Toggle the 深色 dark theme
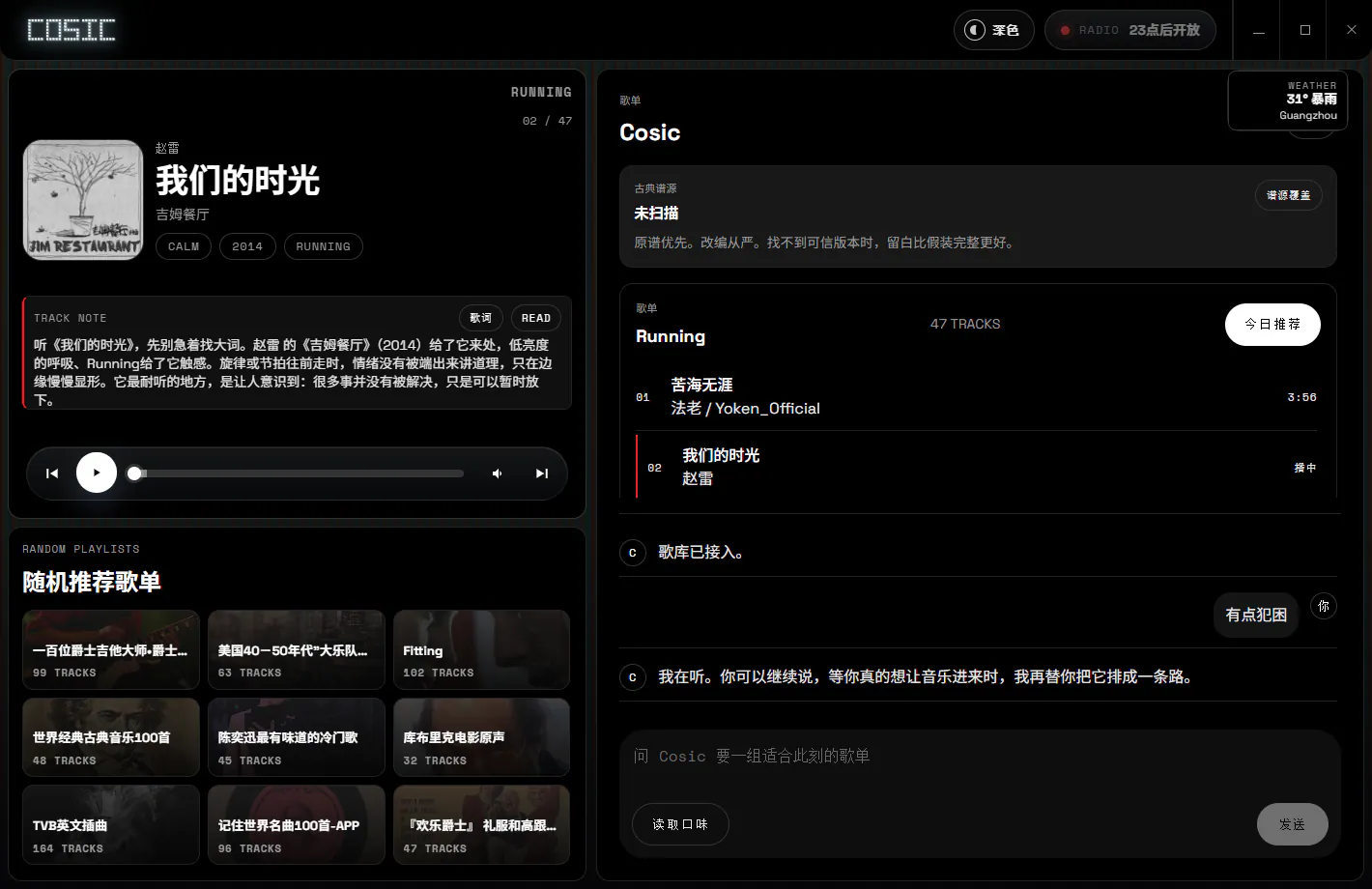The image size is (1372, 889). pos(994,30)
